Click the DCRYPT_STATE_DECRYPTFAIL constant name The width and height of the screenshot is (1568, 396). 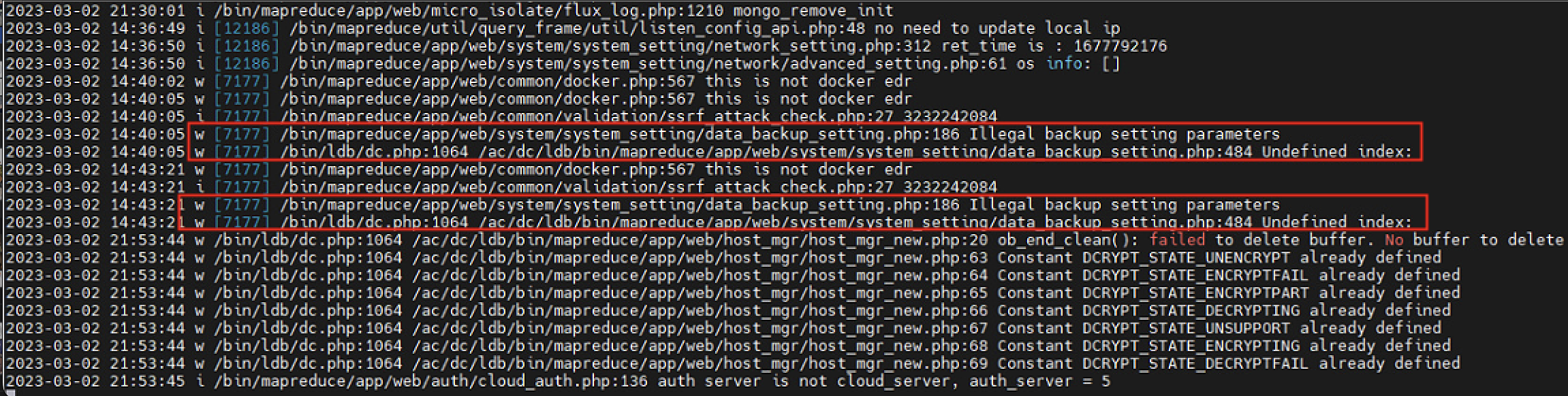[1195, 363]
